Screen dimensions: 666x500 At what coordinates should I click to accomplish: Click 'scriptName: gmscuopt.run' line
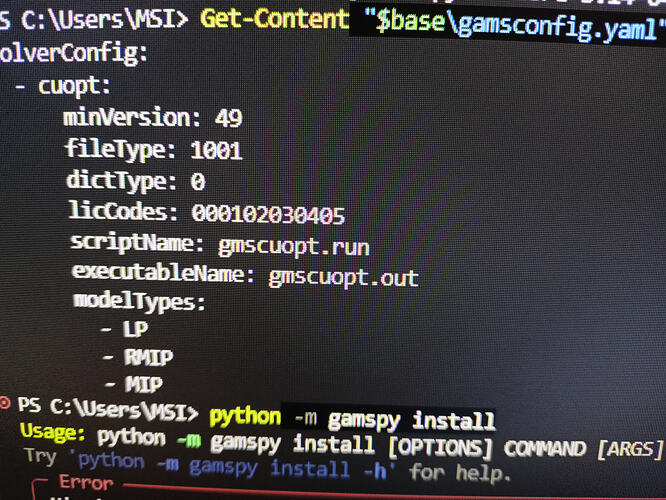(220, 245)
